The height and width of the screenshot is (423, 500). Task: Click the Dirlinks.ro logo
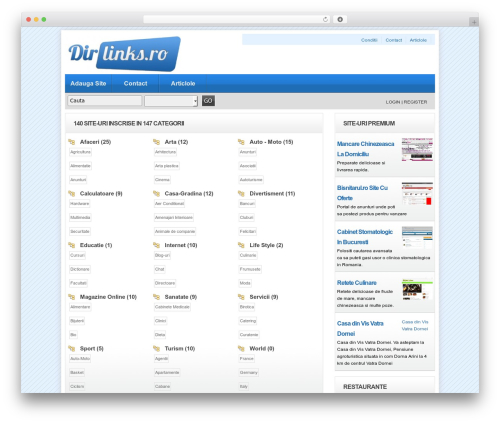point(125,54)
